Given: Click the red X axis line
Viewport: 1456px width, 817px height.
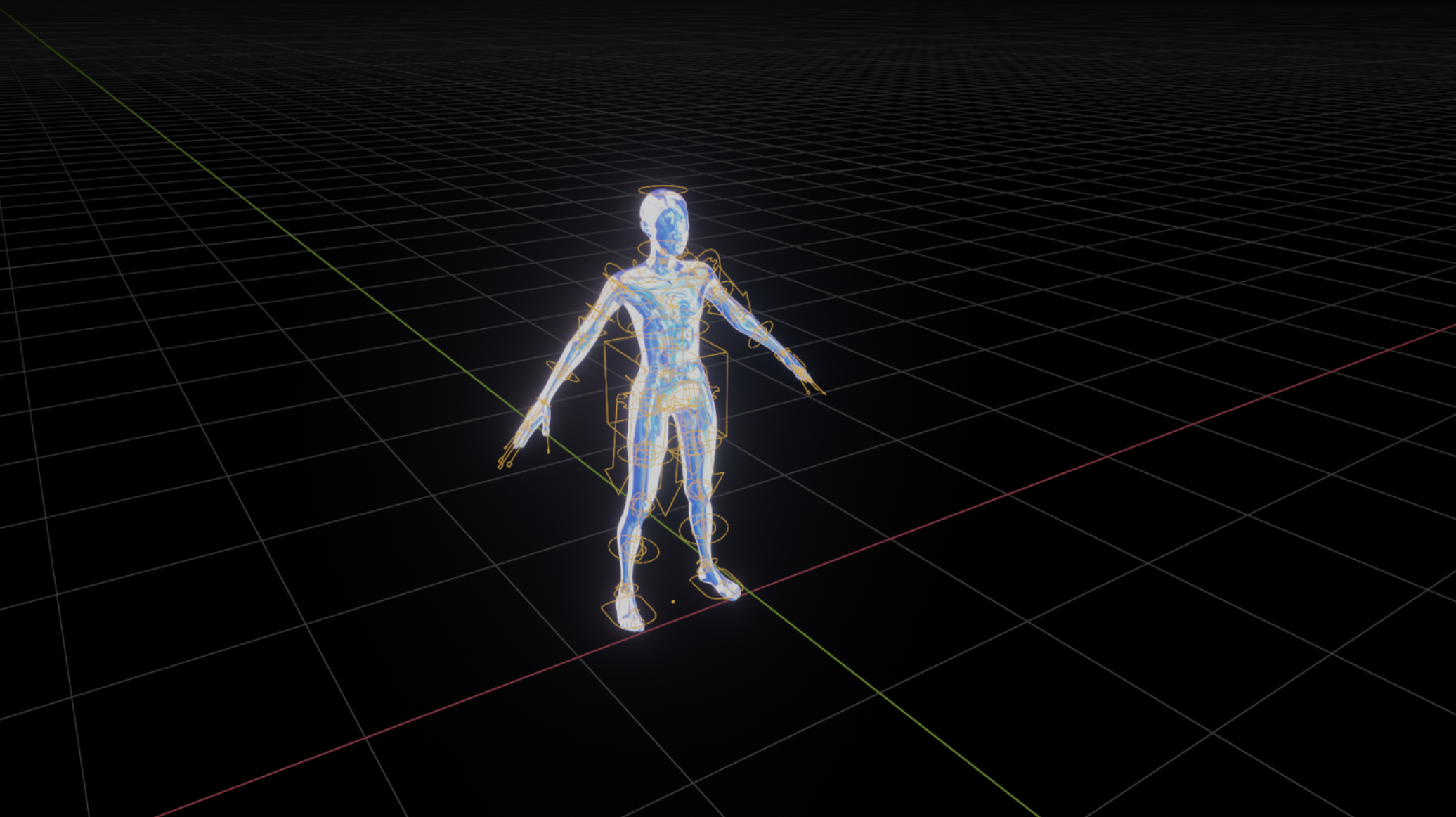Looking at the screenshot, I should coord(1054,475).
